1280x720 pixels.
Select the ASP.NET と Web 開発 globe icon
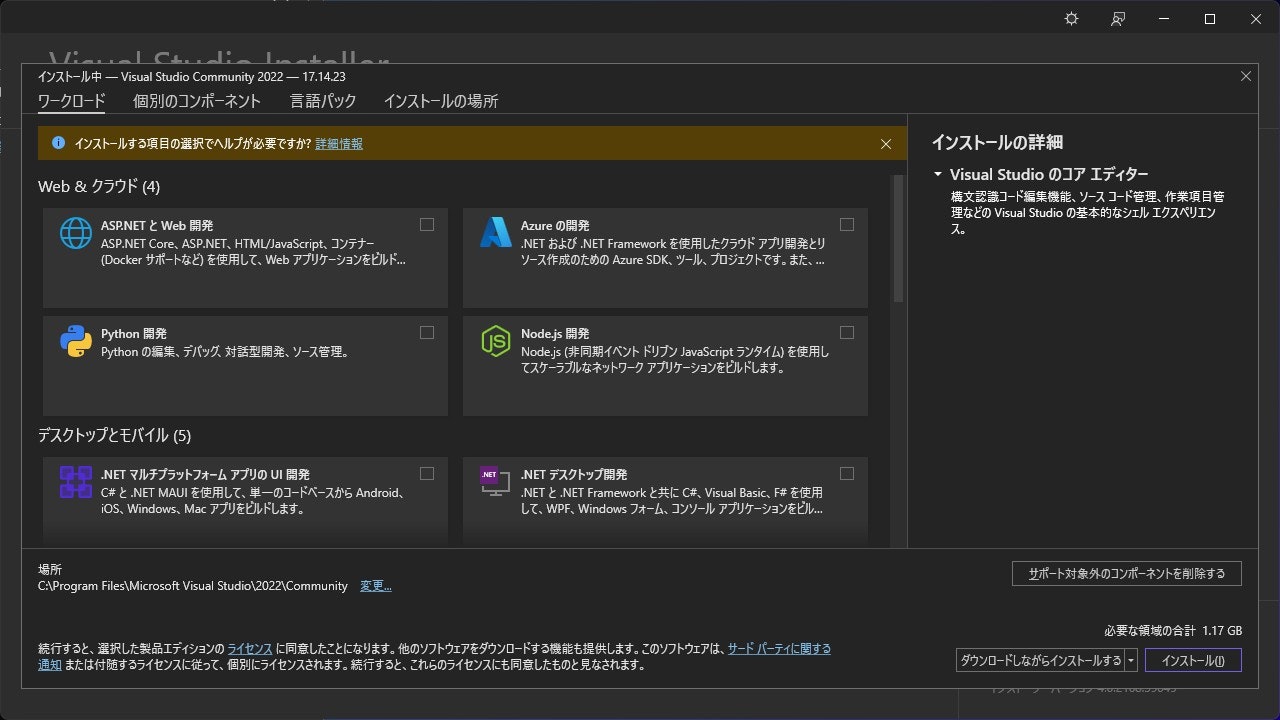coord(76,232)
